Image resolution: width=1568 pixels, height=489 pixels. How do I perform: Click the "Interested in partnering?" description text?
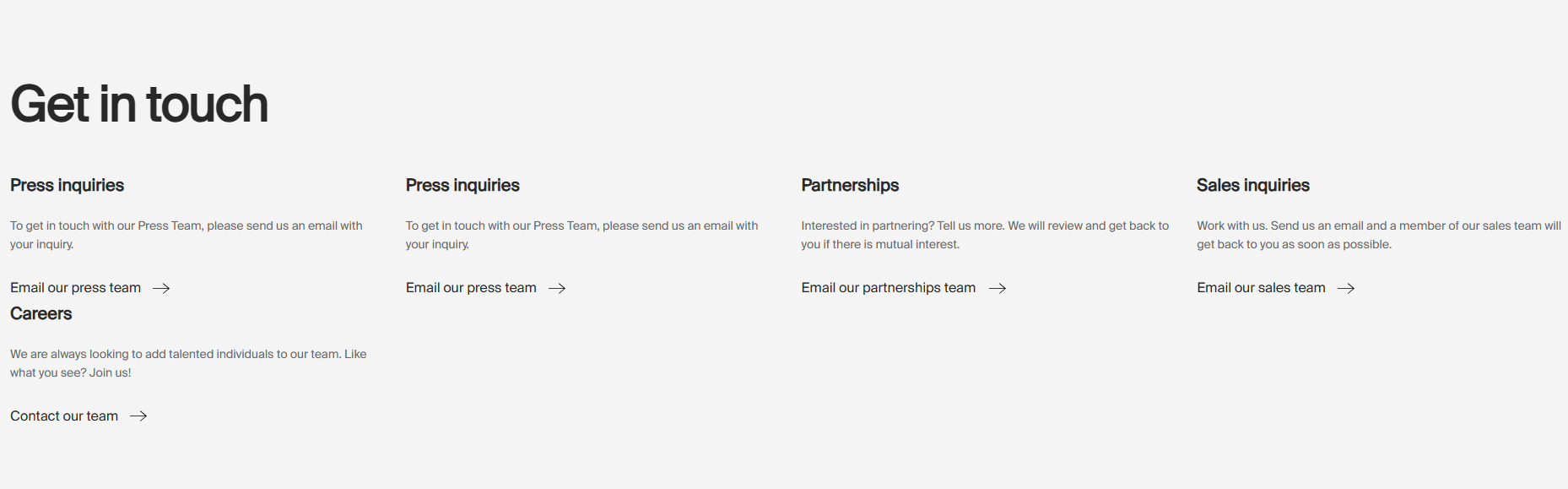[984, 235]
